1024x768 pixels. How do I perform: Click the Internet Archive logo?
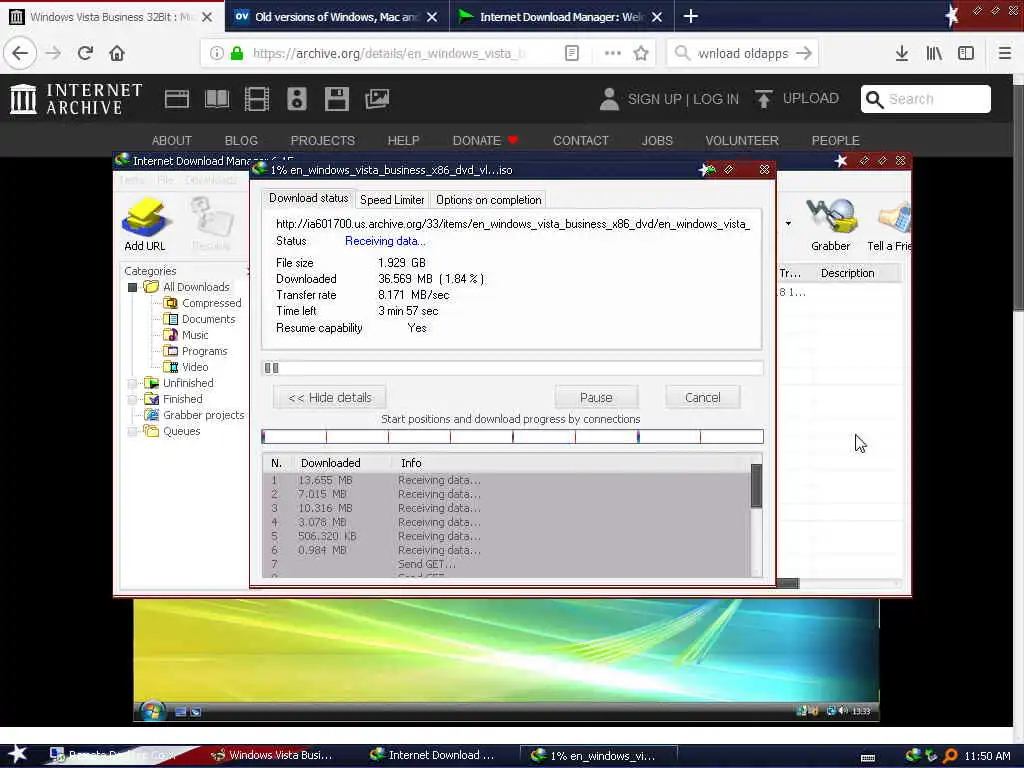coord(76,99)
